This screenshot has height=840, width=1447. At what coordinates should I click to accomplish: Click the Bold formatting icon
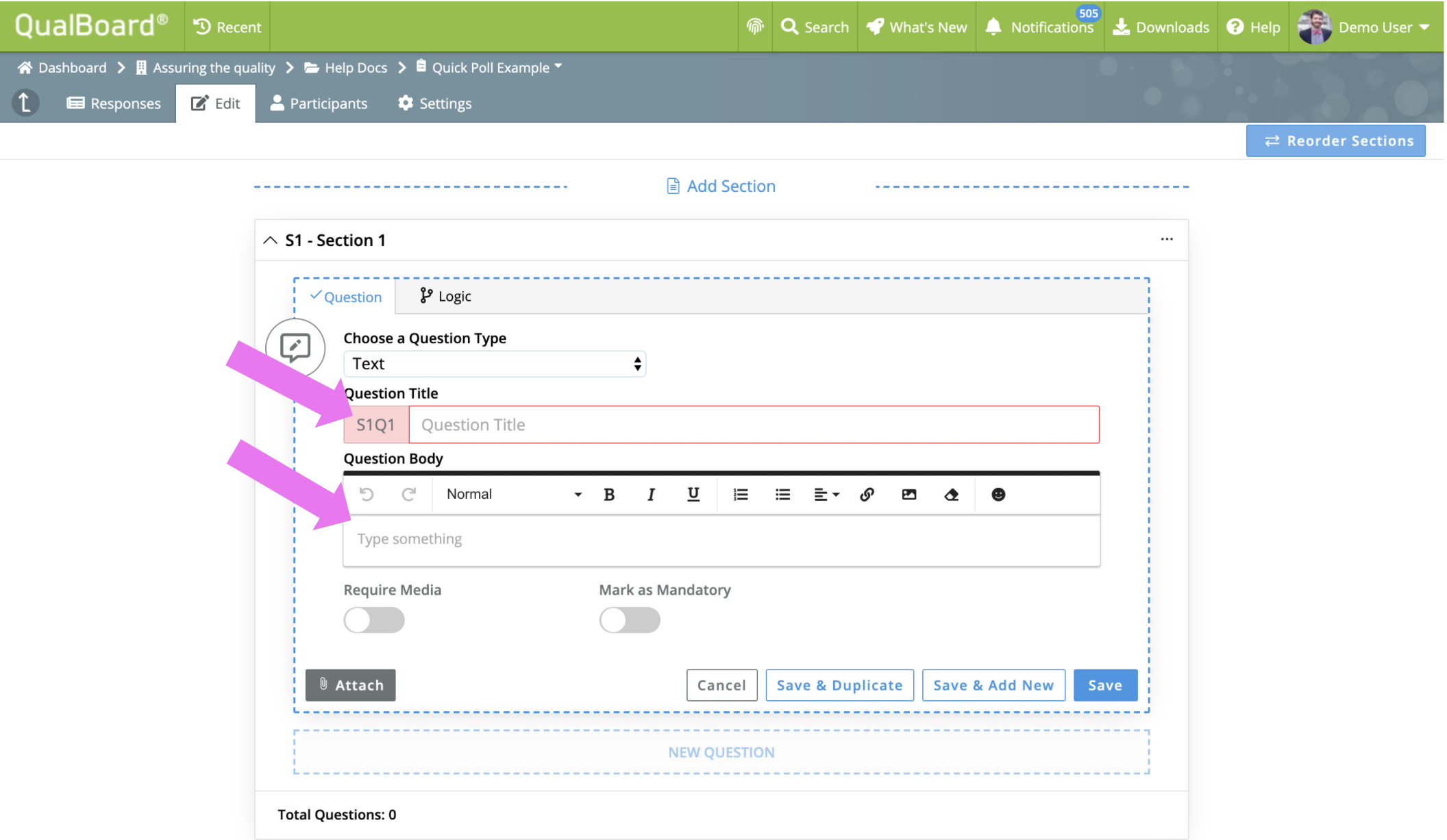609,495
